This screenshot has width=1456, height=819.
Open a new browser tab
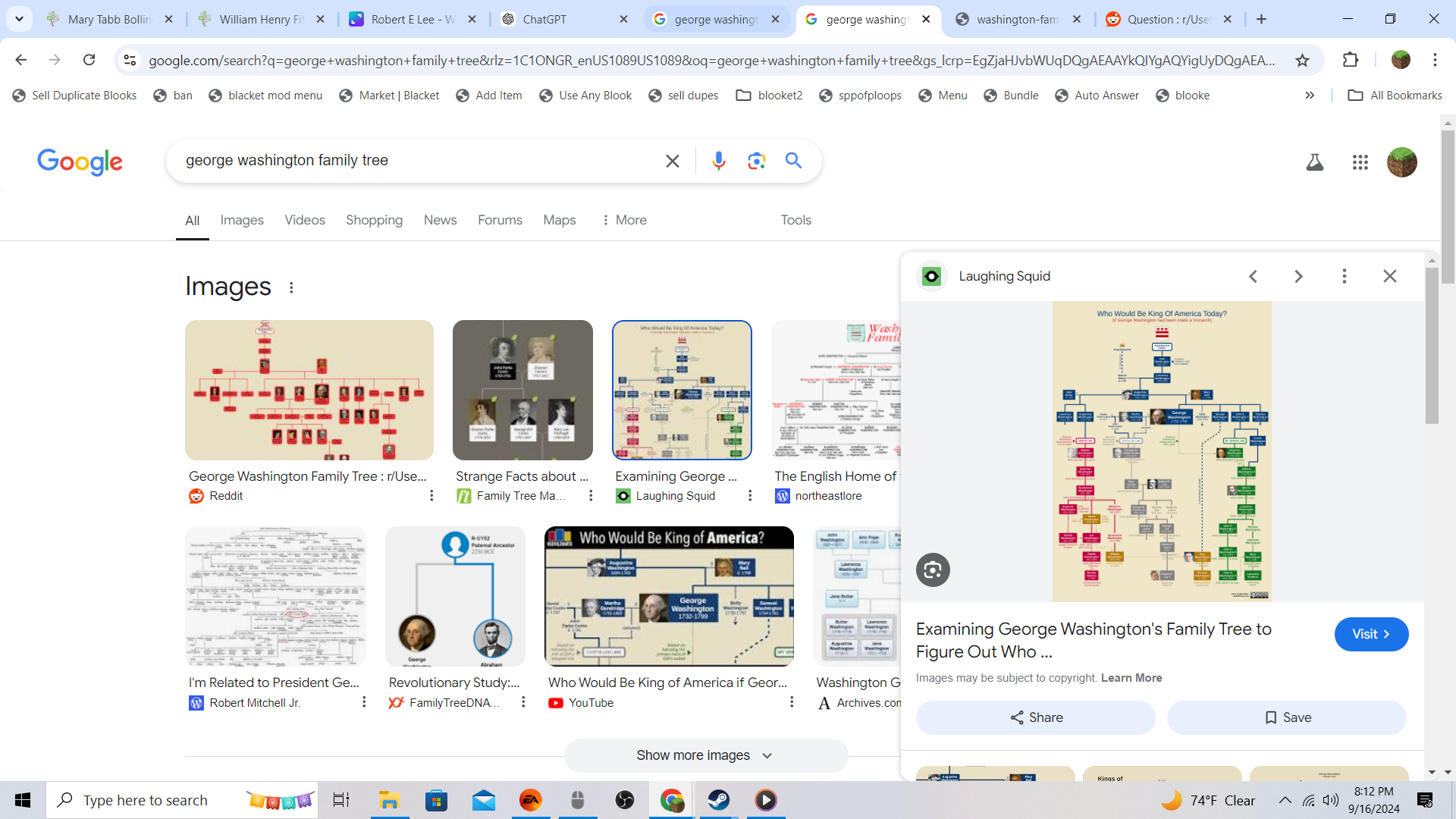[1261, 19]
